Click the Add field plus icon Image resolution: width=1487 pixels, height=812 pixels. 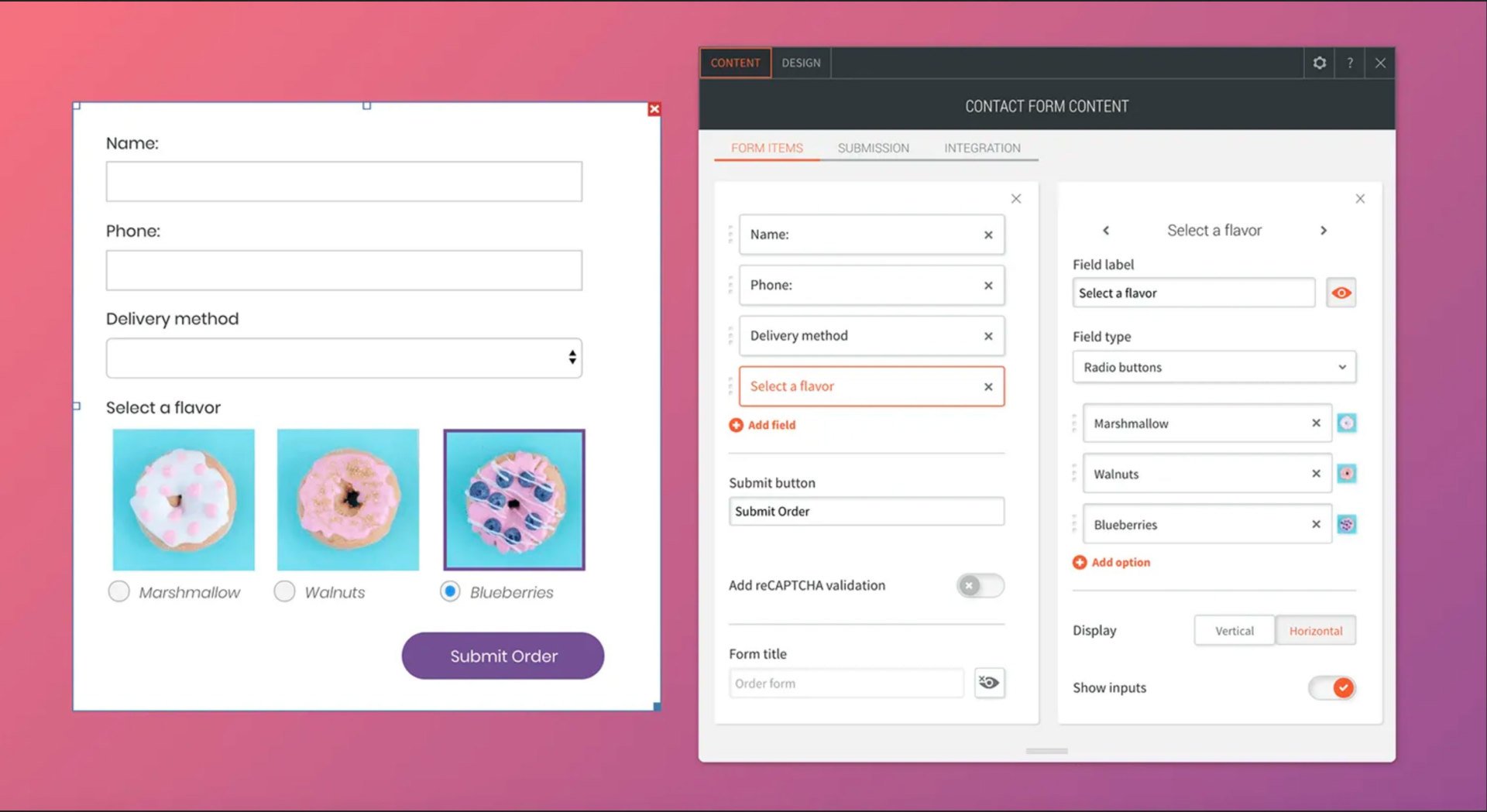pyautogui.click(x=736, y=425)
